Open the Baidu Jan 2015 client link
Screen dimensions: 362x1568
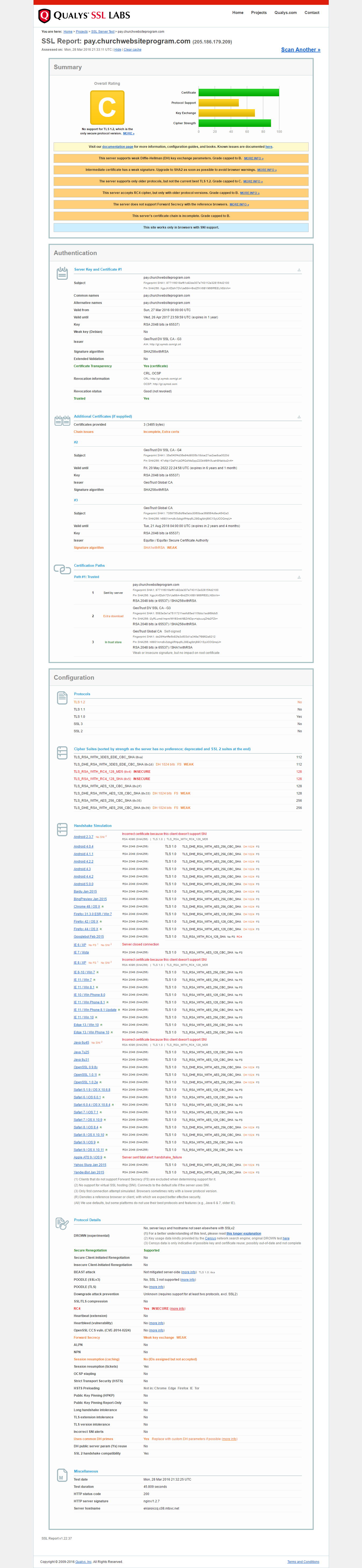tap(85, 892)
